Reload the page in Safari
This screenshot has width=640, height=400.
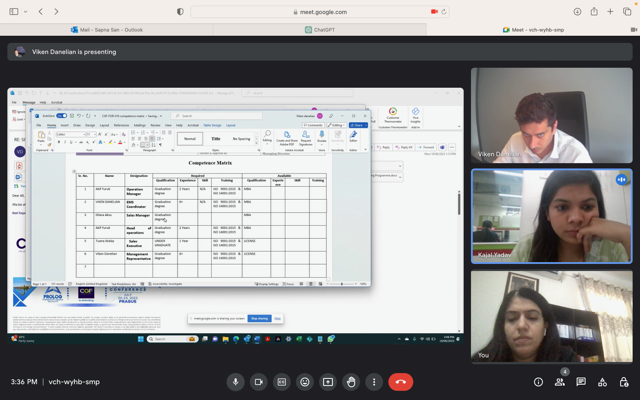pos(444,12)
